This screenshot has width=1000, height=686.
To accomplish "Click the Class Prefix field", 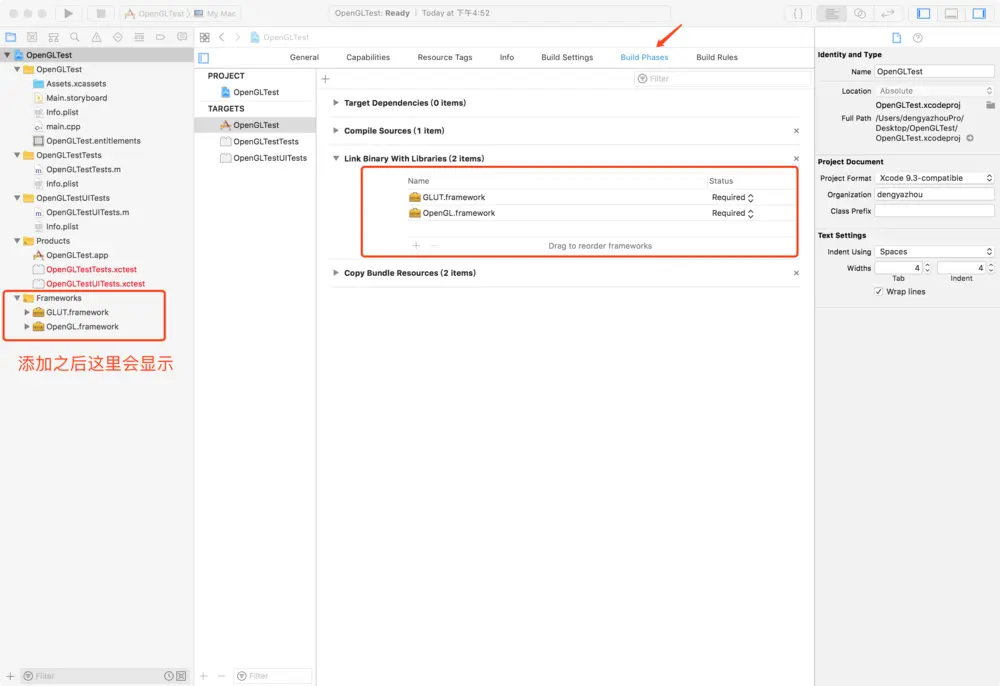I will click(x=934, y=210).
